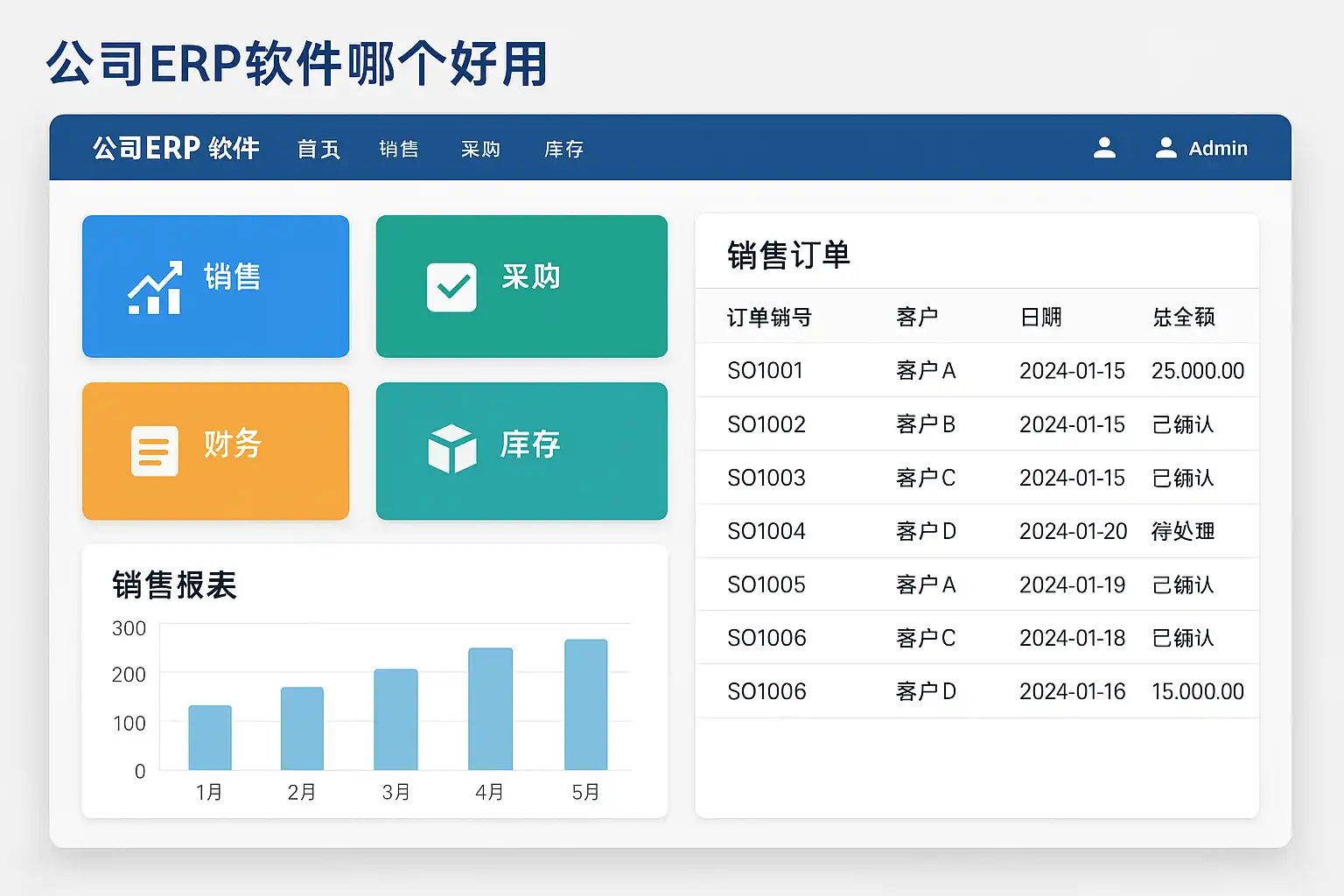The height and width of the screenshot is (896, 1344).
Task: Click the checkmark icon on 采购 tile
Action: pos(451,288)
